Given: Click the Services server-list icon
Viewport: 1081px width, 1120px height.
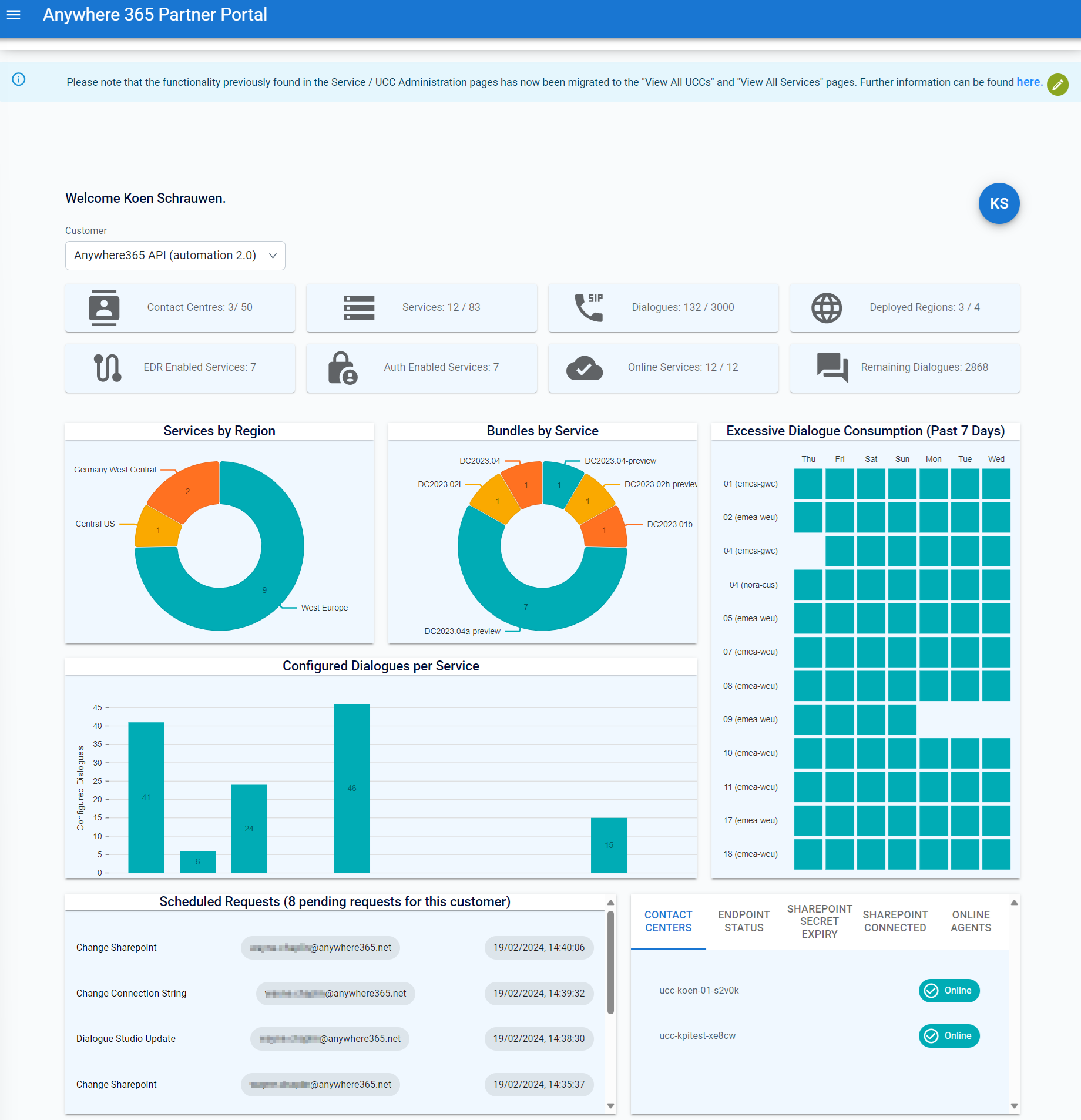Looking at the screenshot, I should pos(359,308).
